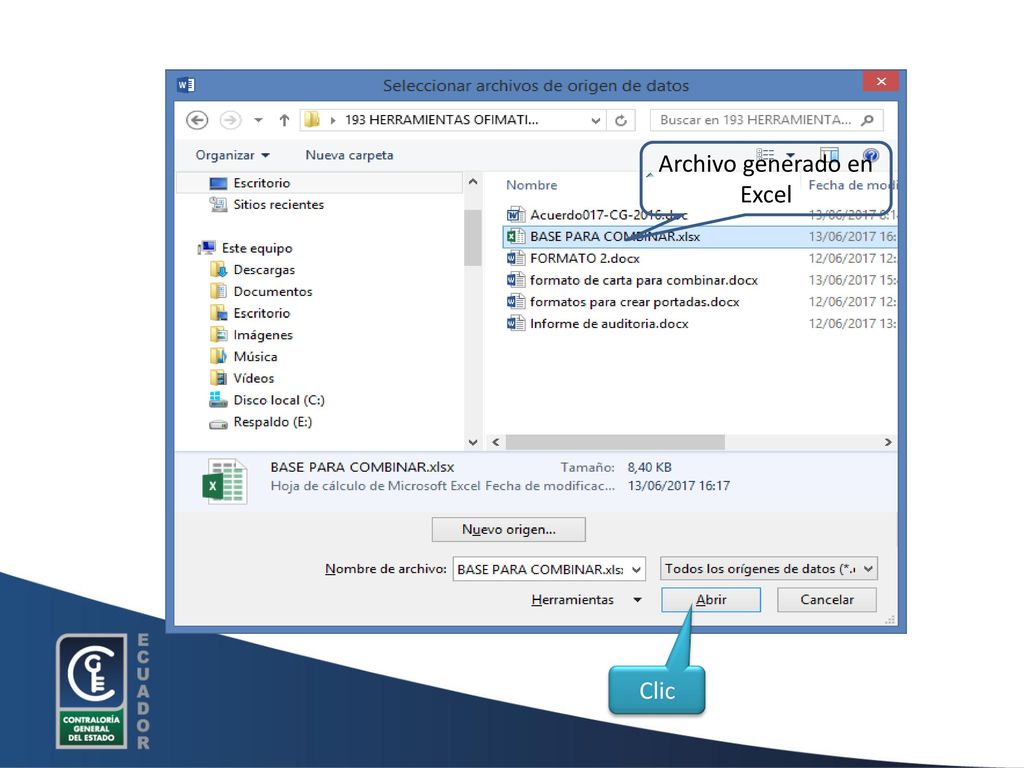Screen dimensions: 1024x768
Task: Select file FORMATO 2.docx
Action: pos(584,259)
